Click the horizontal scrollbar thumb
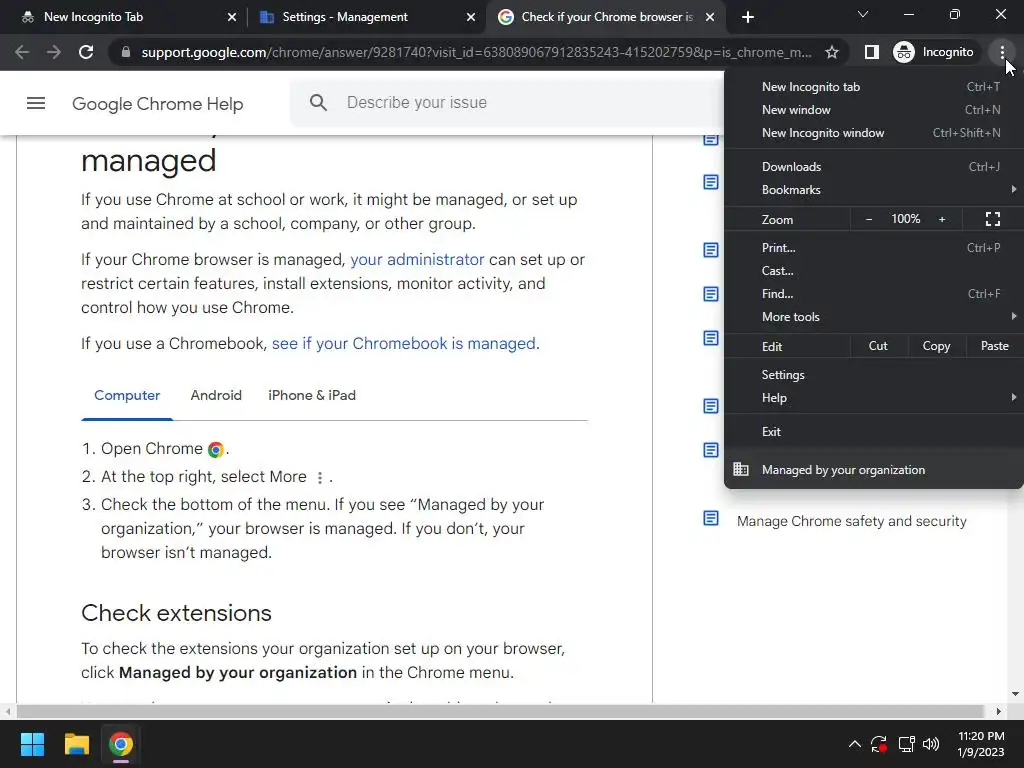The width and height of the screenshot is (1024, 768). 500,711
